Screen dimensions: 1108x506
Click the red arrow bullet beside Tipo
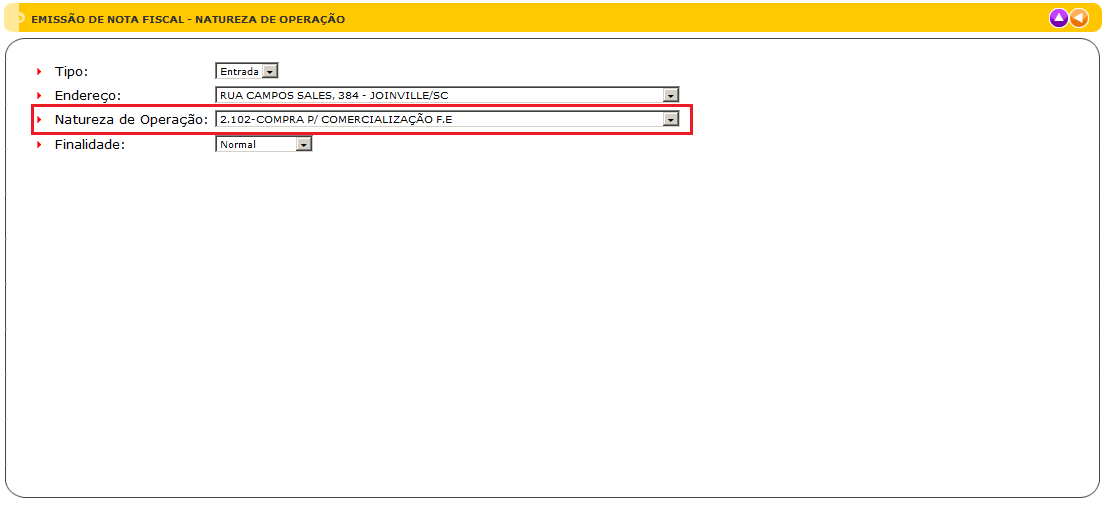(x=40, y=72)
